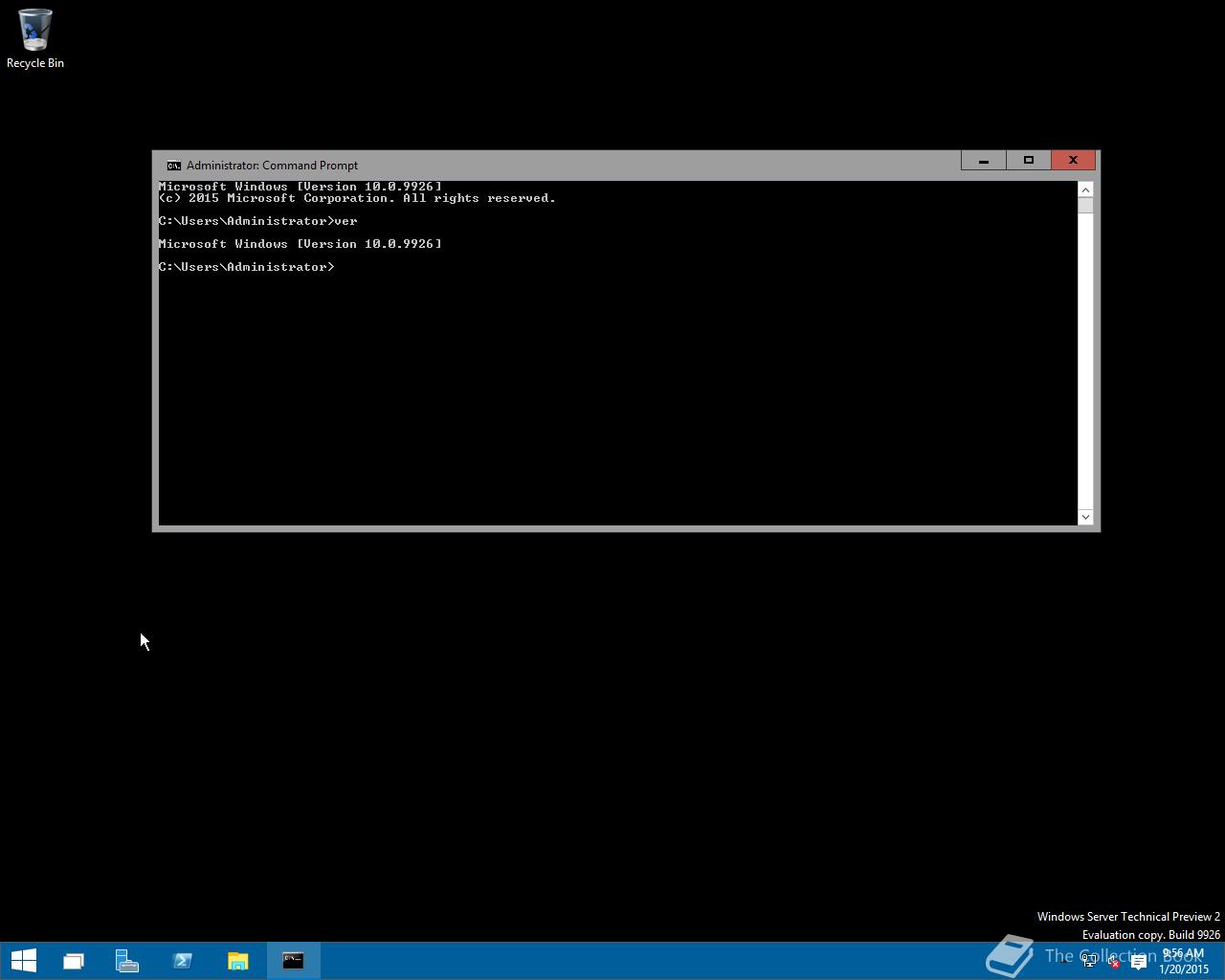Open the Command Prompt system menu icon
This screenshot has height=980, width=1225.
point(173,165)
